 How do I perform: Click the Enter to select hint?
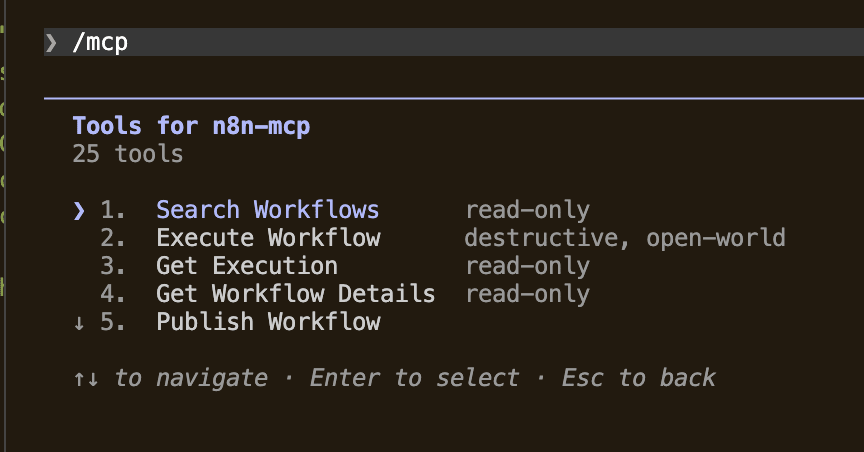[414, 378]
